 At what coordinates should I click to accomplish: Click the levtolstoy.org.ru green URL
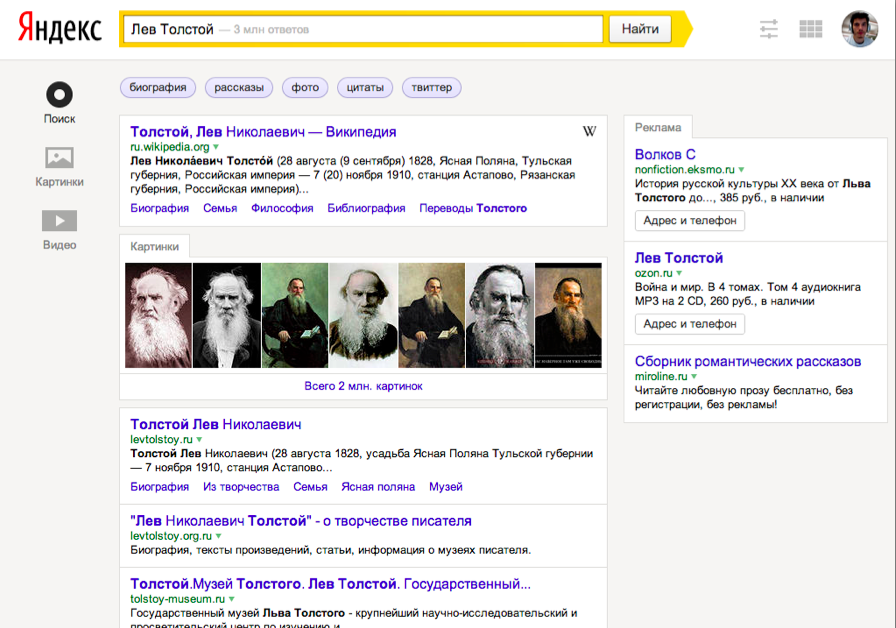171,536
